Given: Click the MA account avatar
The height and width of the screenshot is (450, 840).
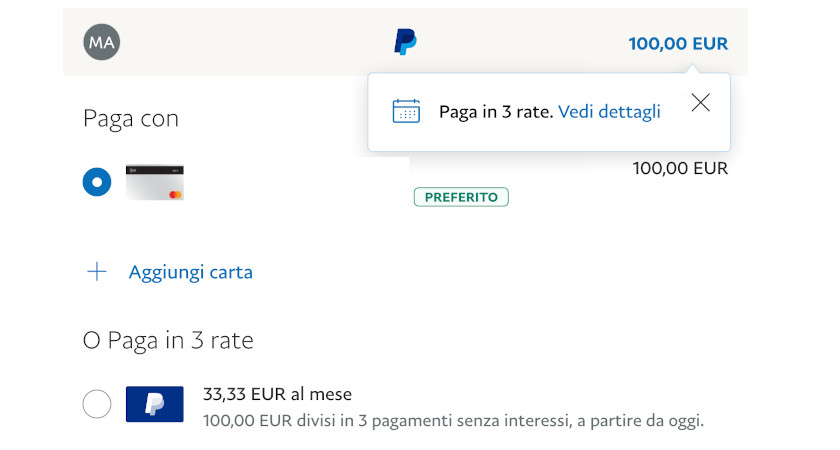Looking at the screenshot, I should click(101, 42).
